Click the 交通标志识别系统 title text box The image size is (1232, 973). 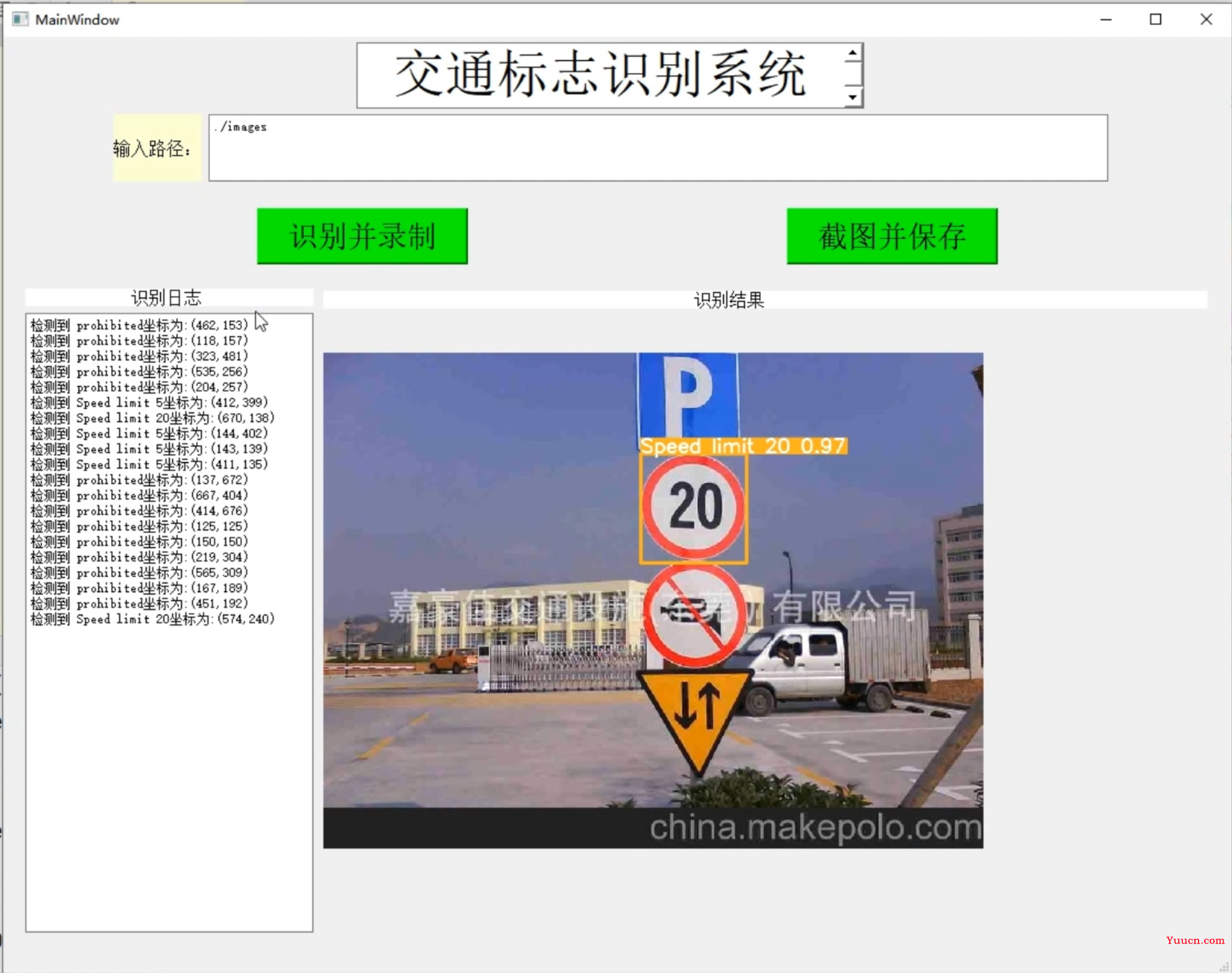click(610, 75)
